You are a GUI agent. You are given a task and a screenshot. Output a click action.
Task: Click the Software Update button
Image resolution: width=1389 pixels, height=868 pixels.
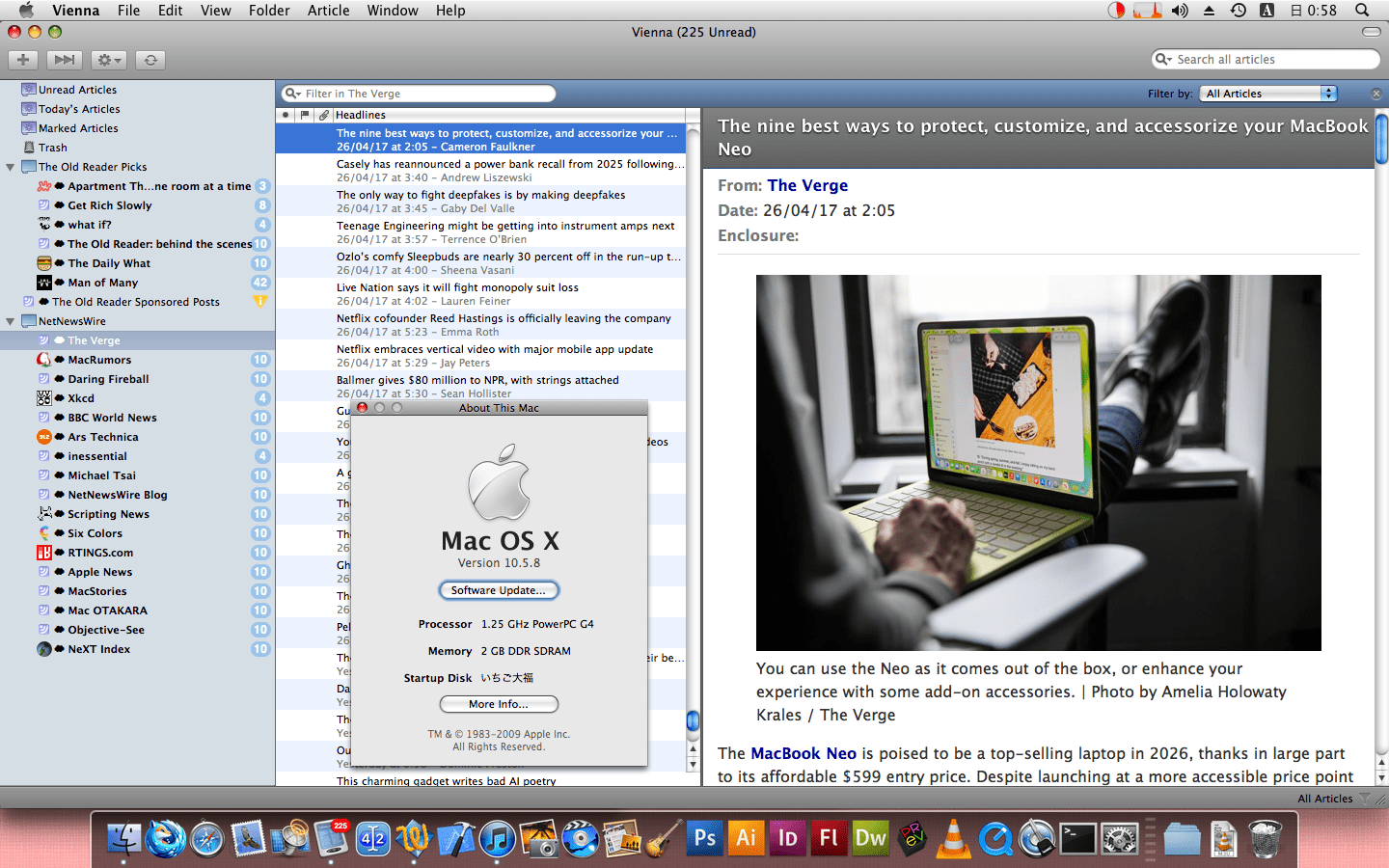(x=499, y=590)
